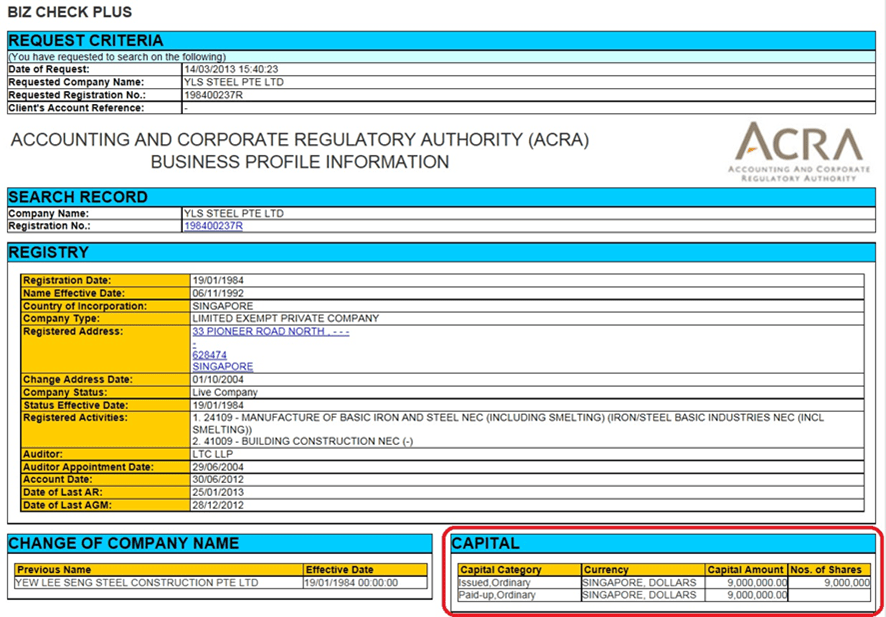
Task: Click the CAPITAL section header
Action: click(663, 544)
